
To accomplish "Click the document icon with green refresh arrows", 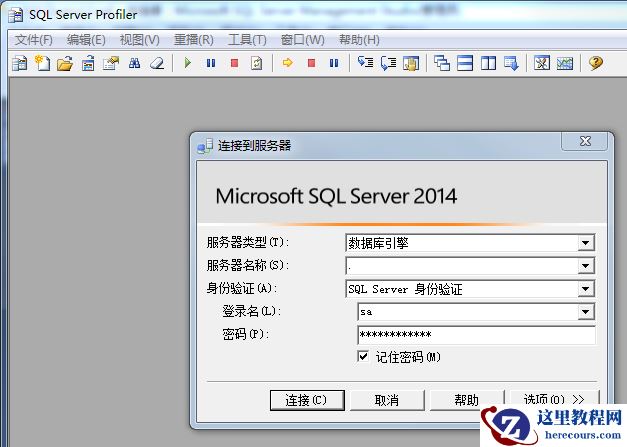I will [x=257, y=63].
